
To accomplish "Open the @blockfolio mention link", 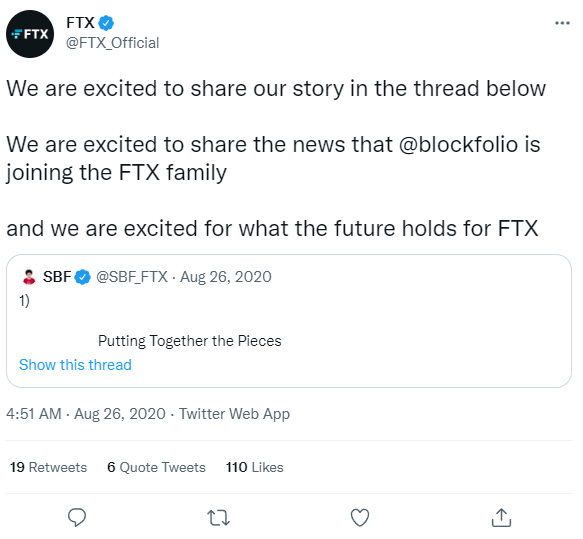I will point(458,144).
